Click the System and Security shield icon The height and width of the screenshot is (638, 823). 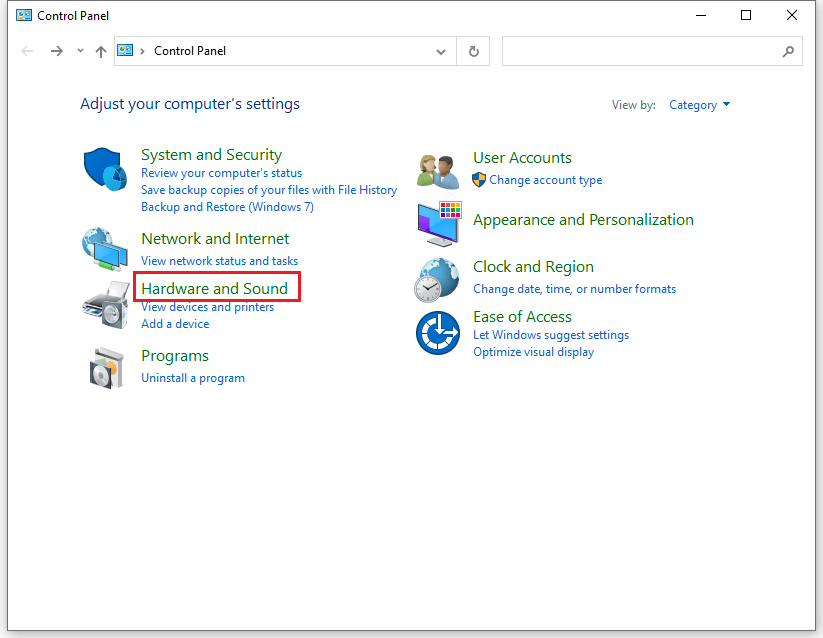[x=104, y=165]
